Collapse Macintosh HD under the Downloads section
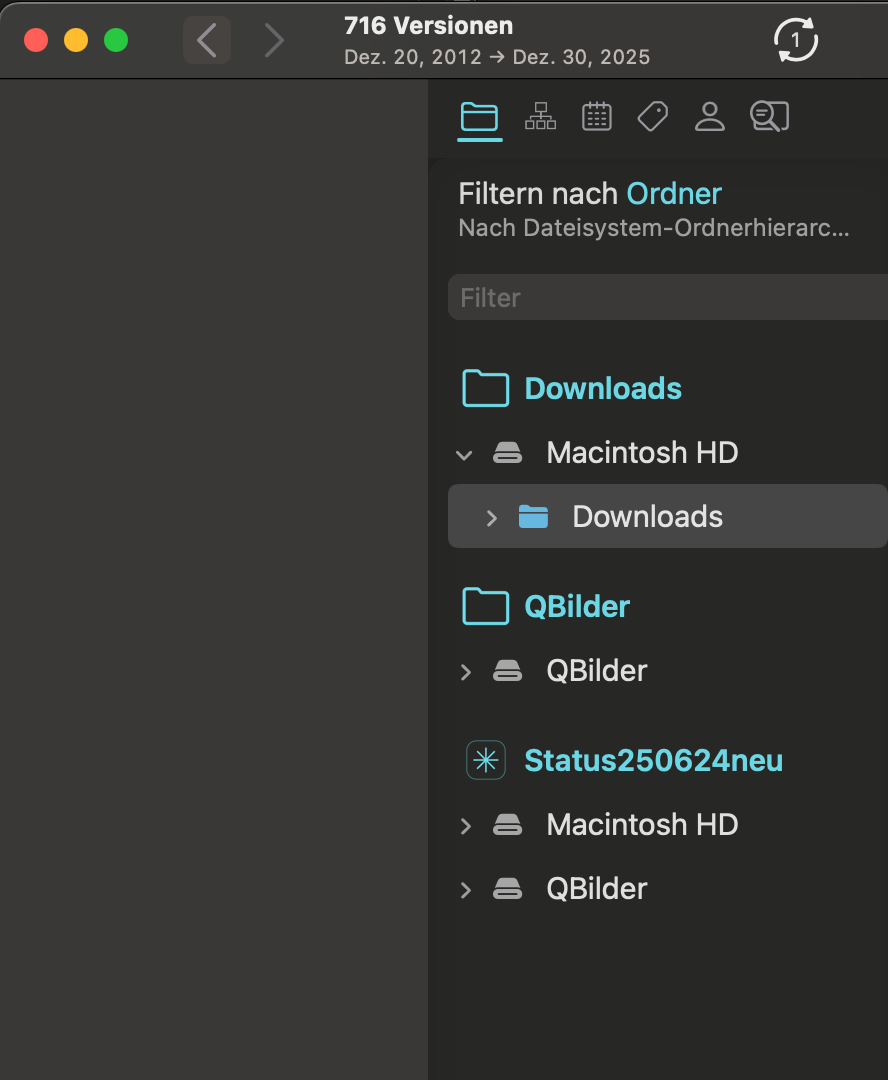Screen dimensions: 888x1080 click(464, 454)
